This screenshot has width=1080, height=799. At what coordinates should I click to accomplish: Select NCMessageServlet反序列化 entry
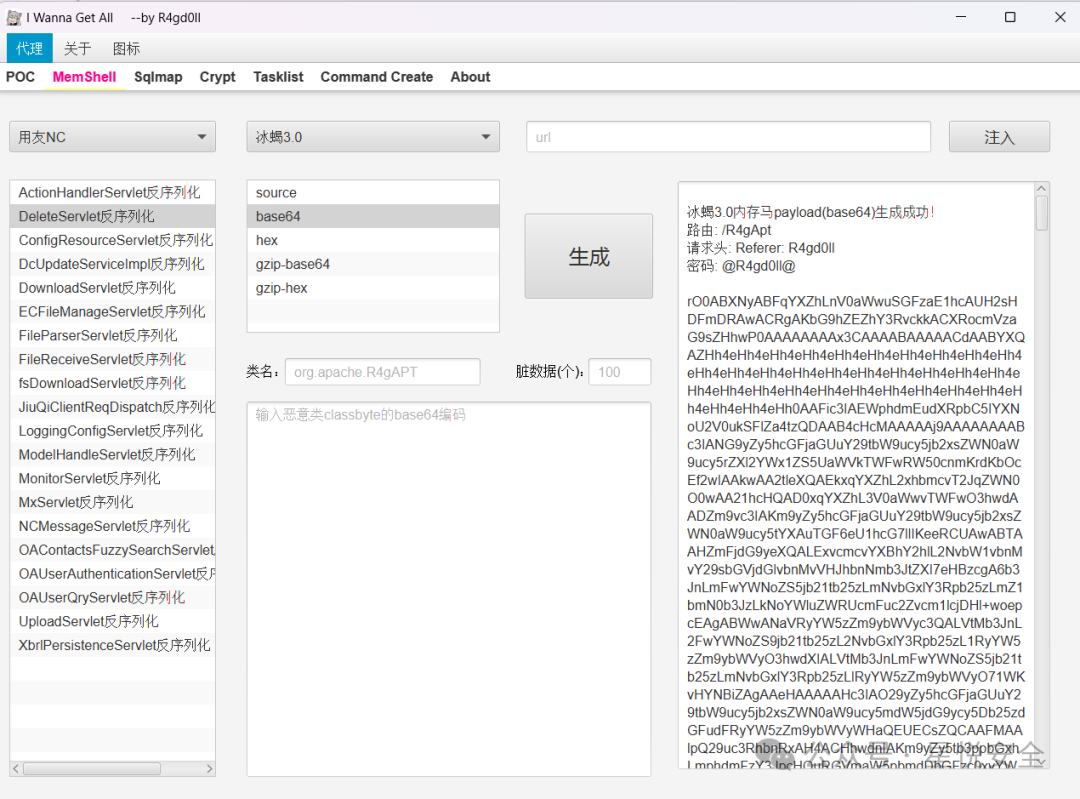[112, 526]
